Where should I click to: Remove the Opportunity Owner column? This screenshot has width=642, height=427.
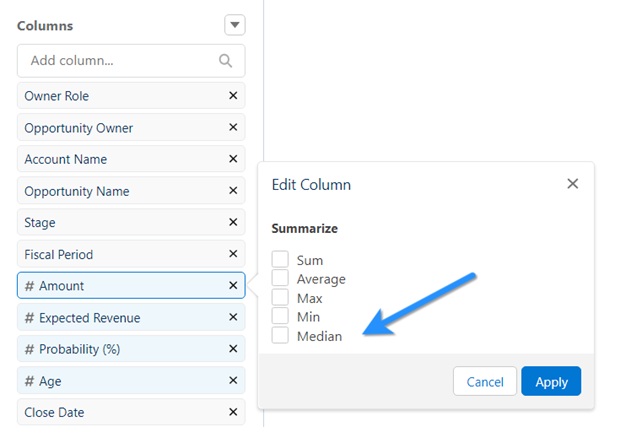click(x=233, y=127)
